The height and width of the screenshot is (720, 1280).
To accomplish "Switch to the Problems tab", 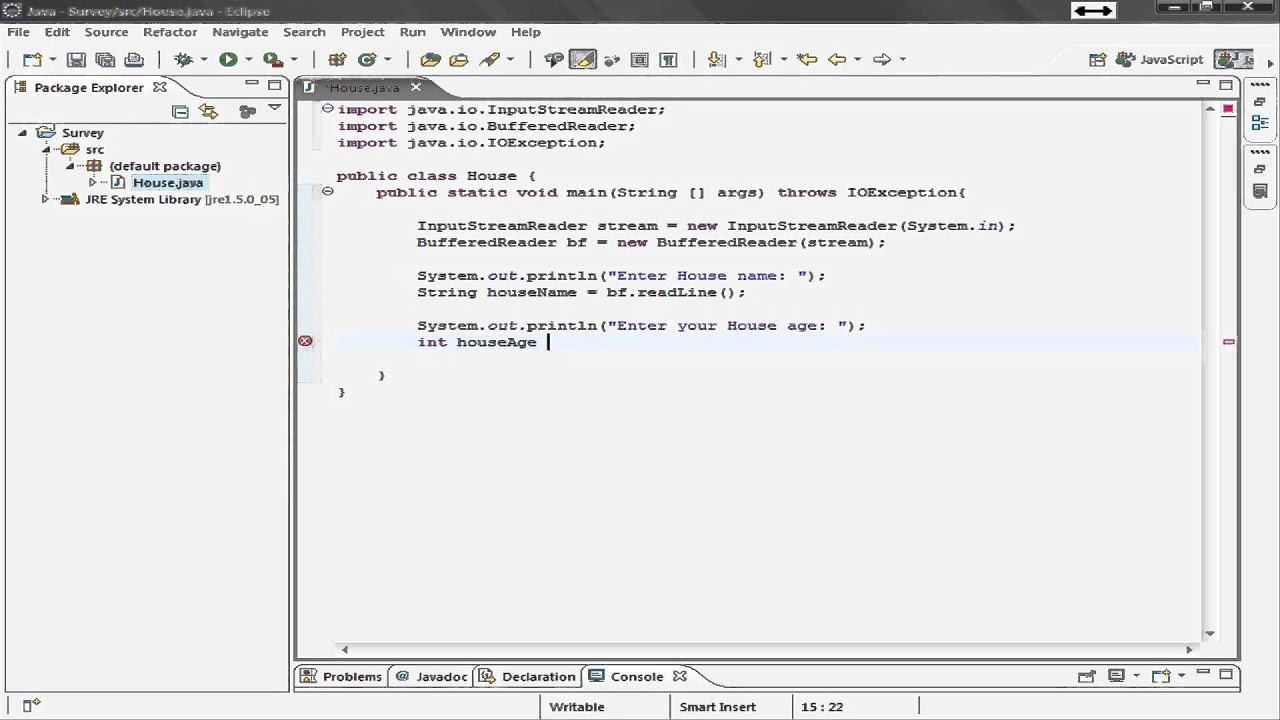I will pyautogui.click(x=351, y=677).
